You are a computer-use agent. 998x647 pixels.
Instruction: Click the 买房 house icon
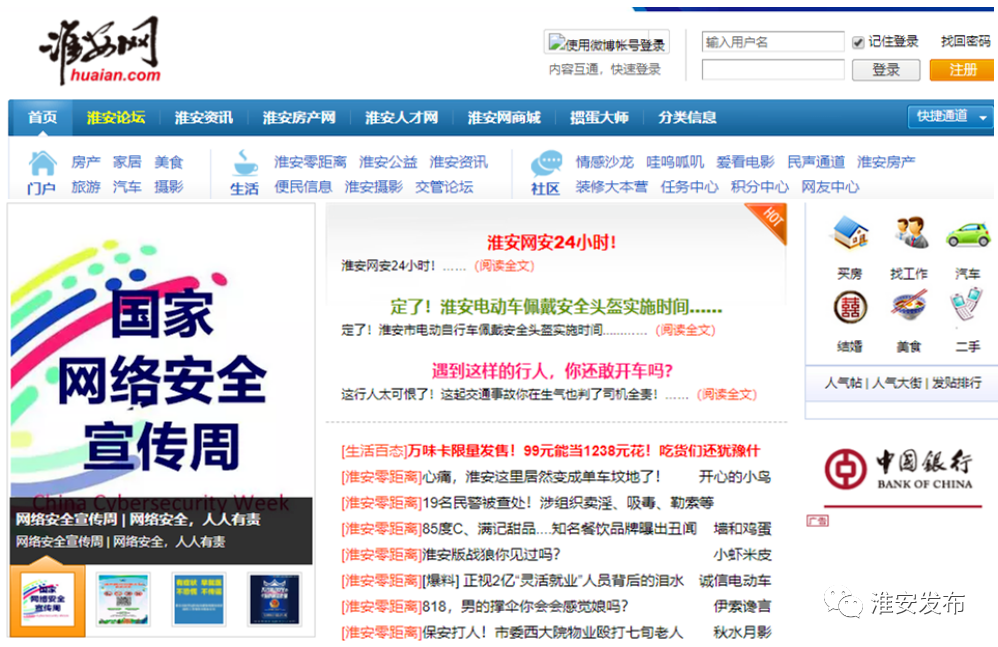click(x=850, y=233)
